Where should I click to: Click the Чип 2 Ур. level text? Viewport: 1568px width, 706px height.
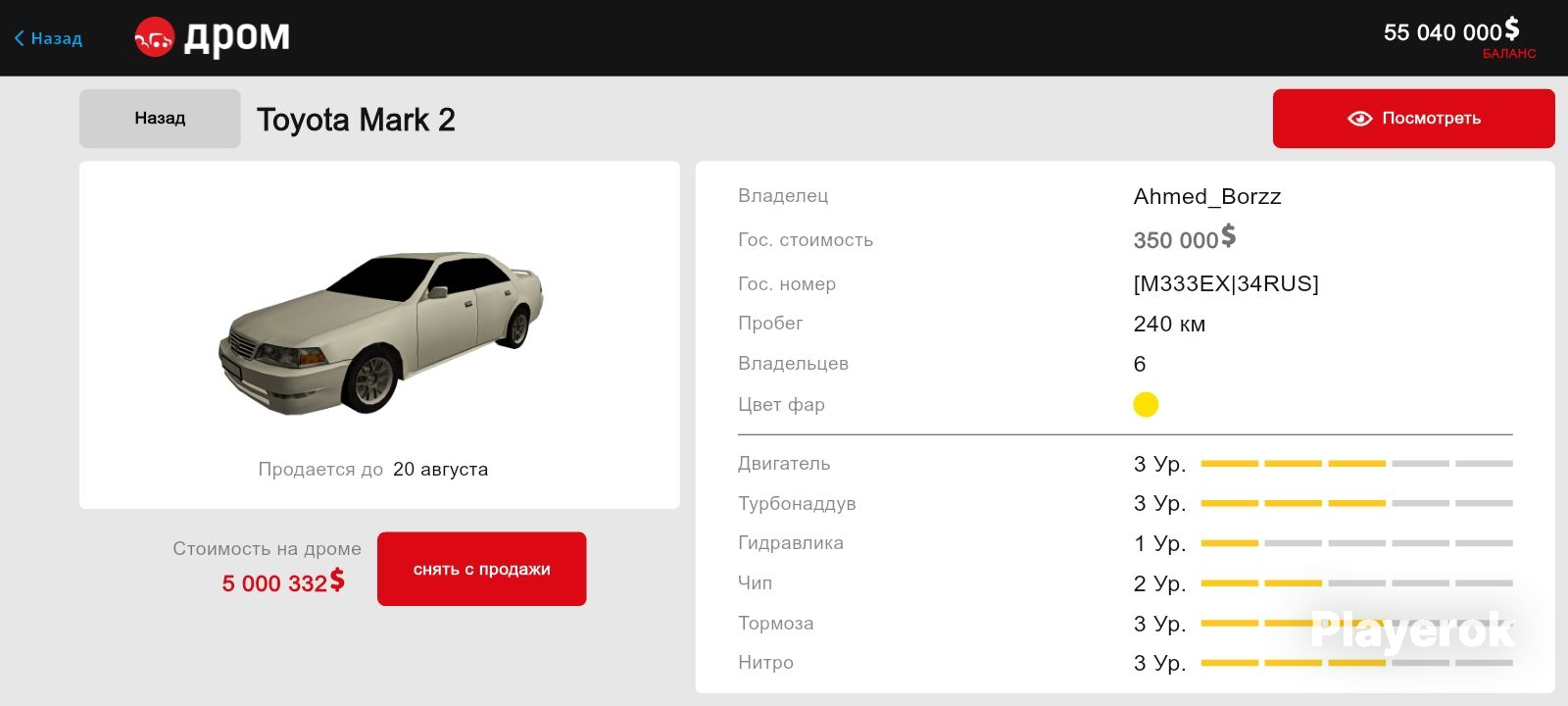[1159, 583]
